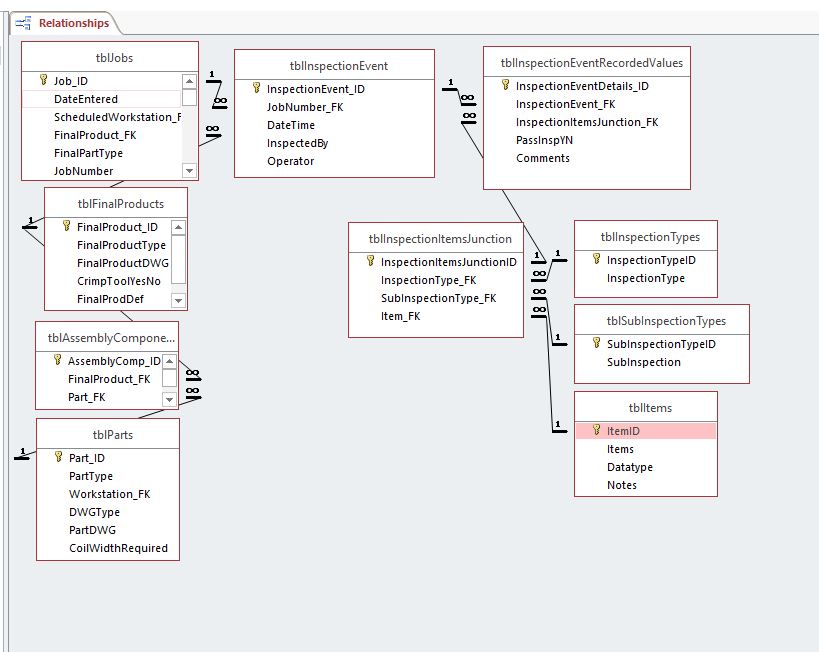
Task: Select the Comments field
Action: 543,158
